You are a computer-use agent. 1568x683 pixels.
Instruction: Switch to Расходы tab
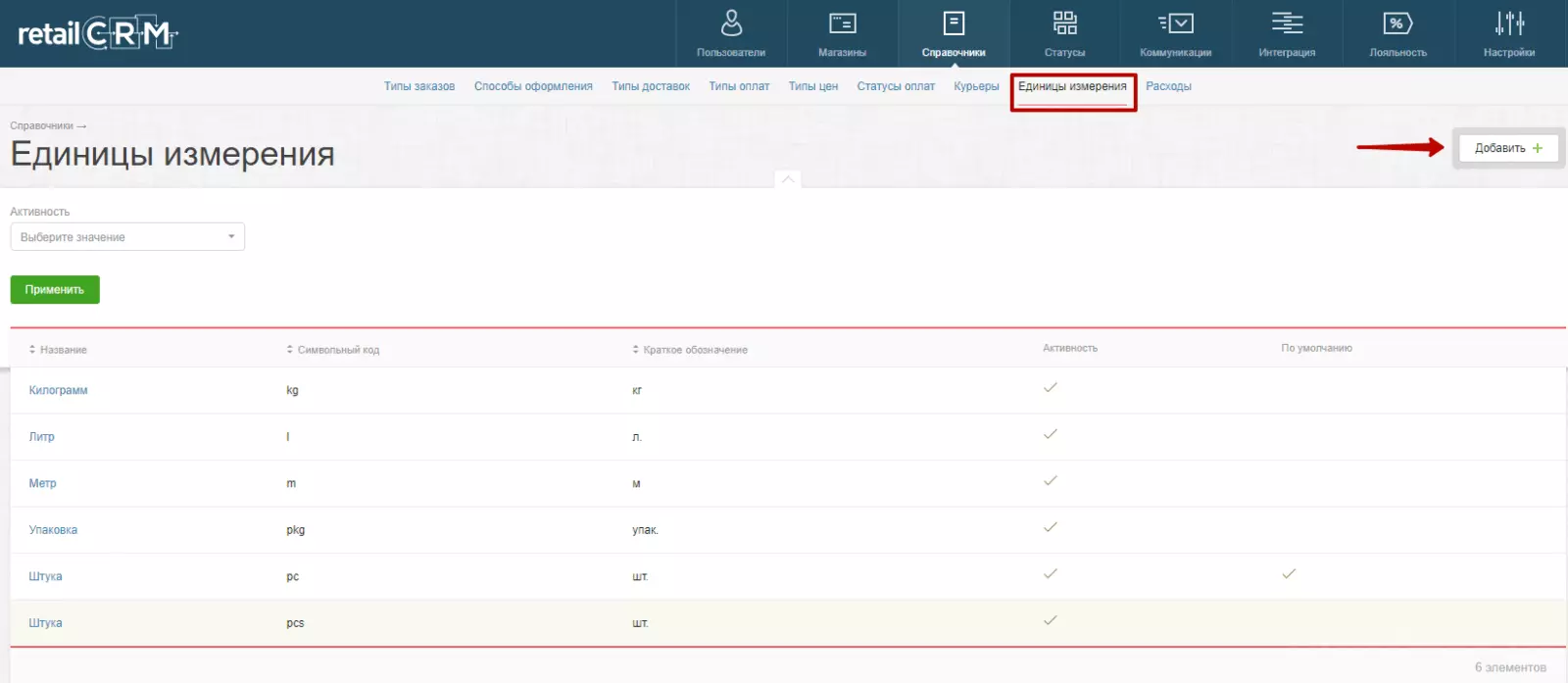pyautogui.click(x=1168, y=86)
